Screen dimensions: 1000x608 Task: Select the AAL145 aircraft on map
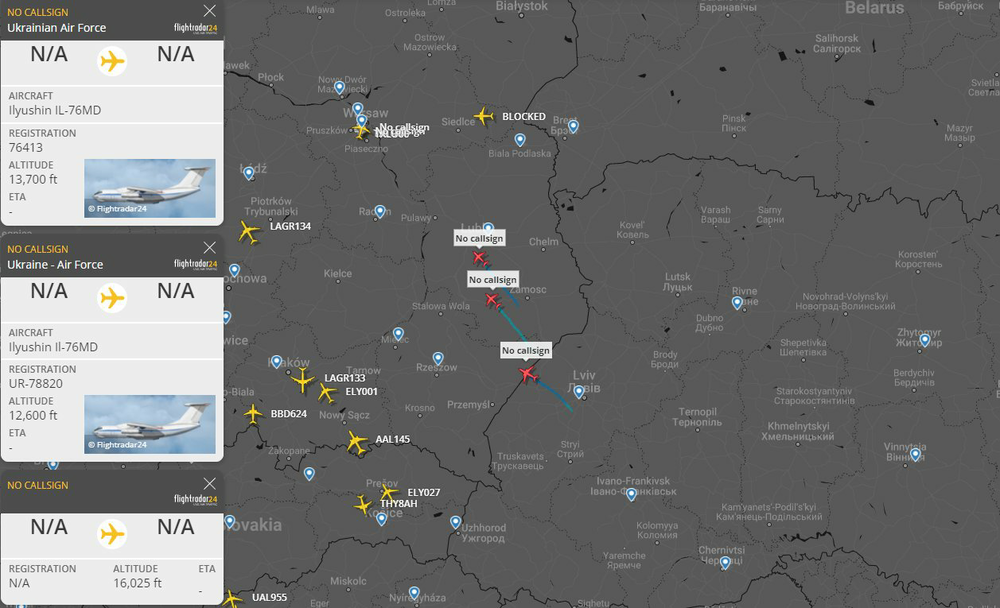point(356,442)
